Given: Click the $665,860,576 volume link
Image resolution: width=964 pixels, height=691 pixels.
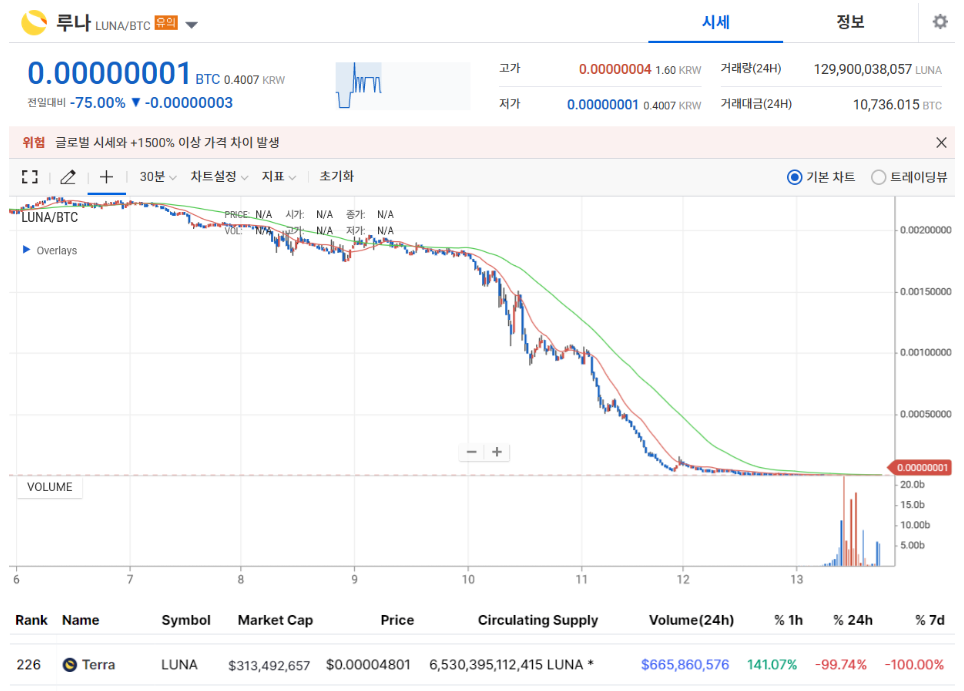Looking at the screenshot, I should click(x=685, y=665).
